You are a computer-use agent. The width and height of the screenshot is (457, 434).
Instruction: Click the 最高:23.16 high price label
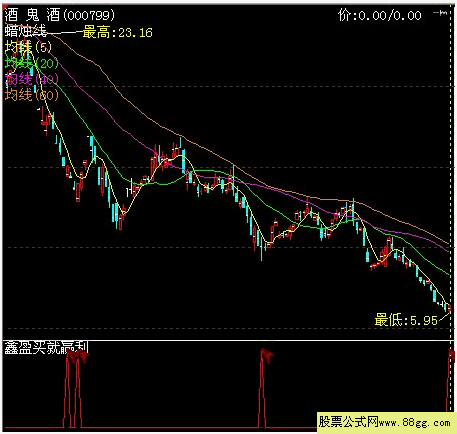pos(117,33)
